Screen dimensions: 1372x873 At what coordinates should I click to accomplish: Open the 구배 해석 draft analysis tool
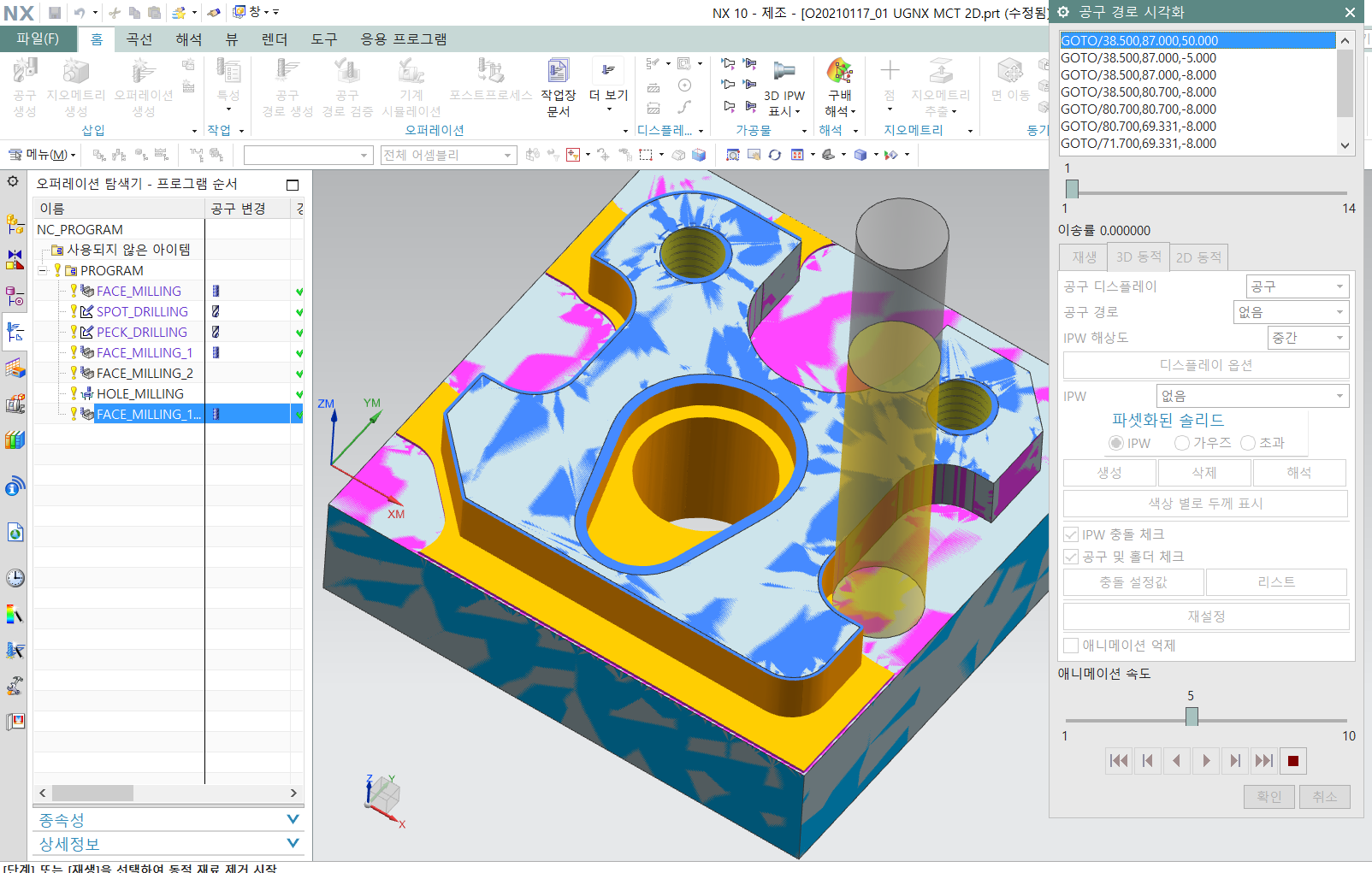839,87
